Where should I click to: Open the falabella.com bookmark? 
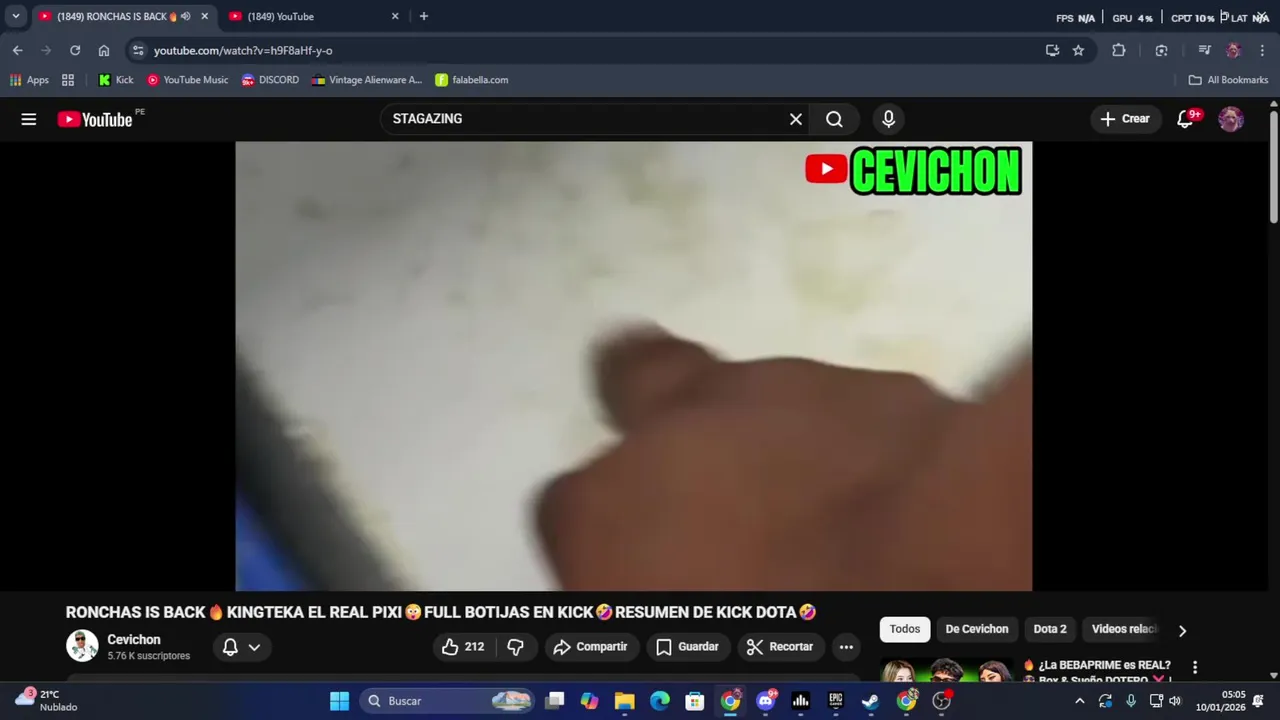471,80
